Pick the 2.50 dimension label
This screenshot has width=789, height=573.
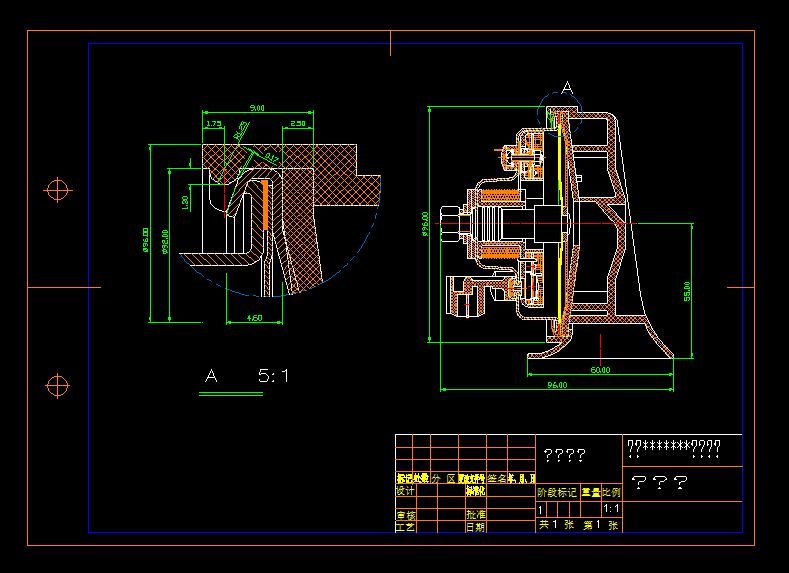pyautogui.click(x=298, y=123)
